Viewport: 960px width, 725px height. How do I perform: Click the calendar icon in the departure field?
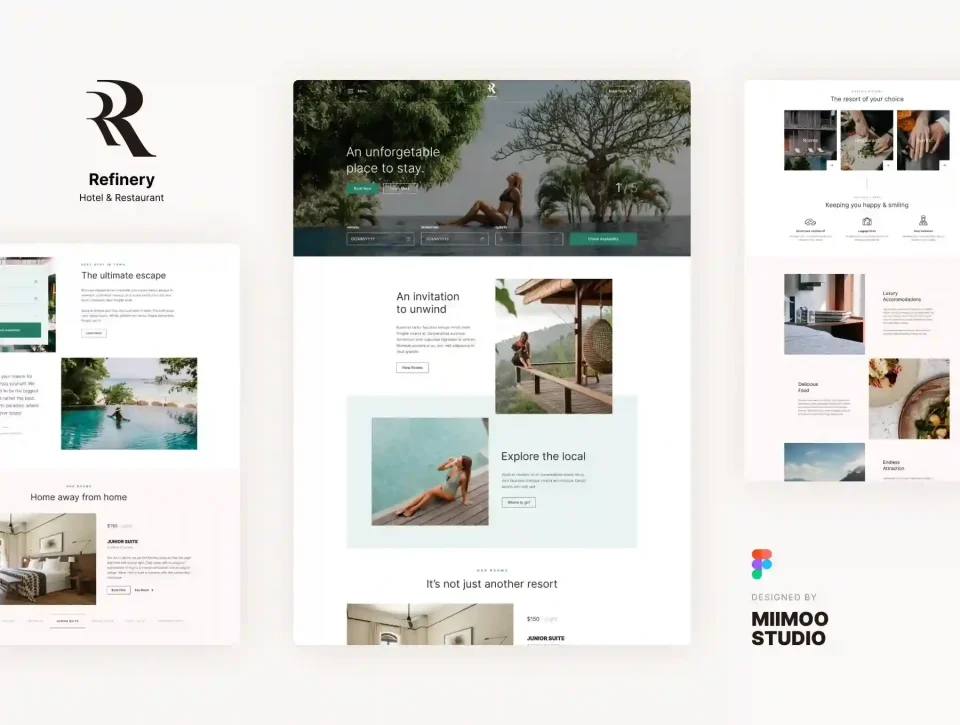click(x=482, y=239)
